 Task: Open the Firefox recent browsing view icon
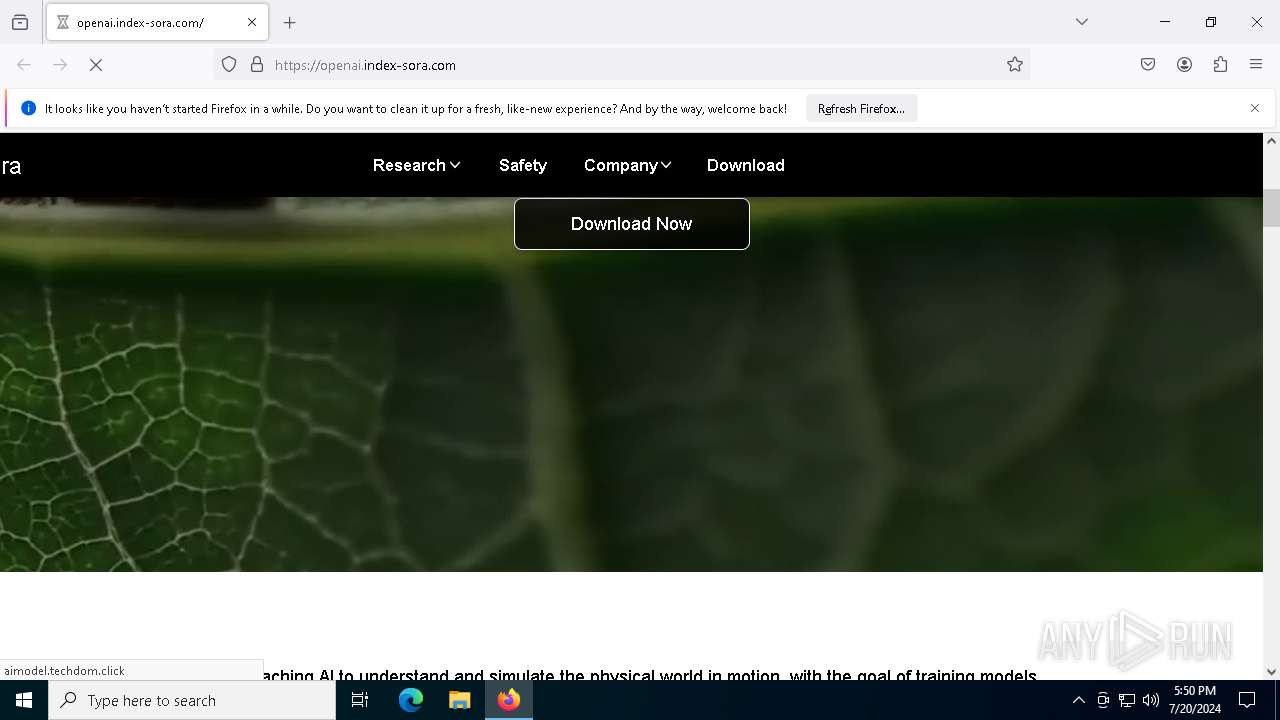point(20,22)
